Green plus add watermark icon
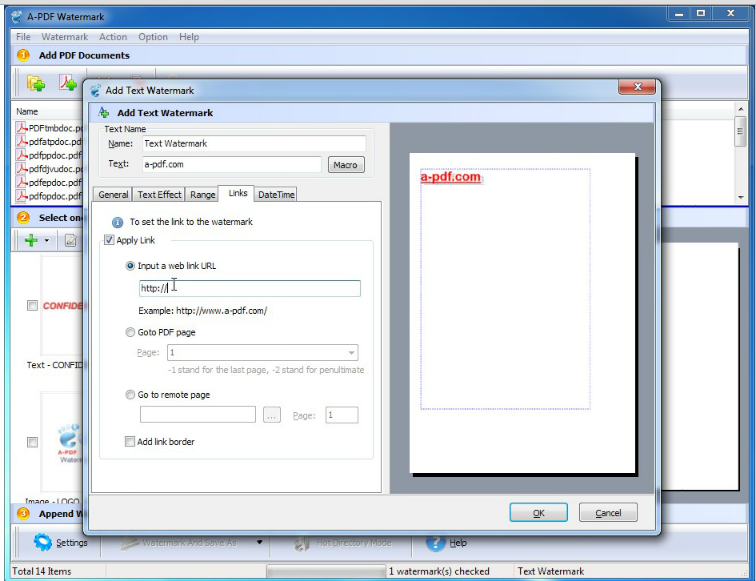The image size is (756, 581). 31,240
